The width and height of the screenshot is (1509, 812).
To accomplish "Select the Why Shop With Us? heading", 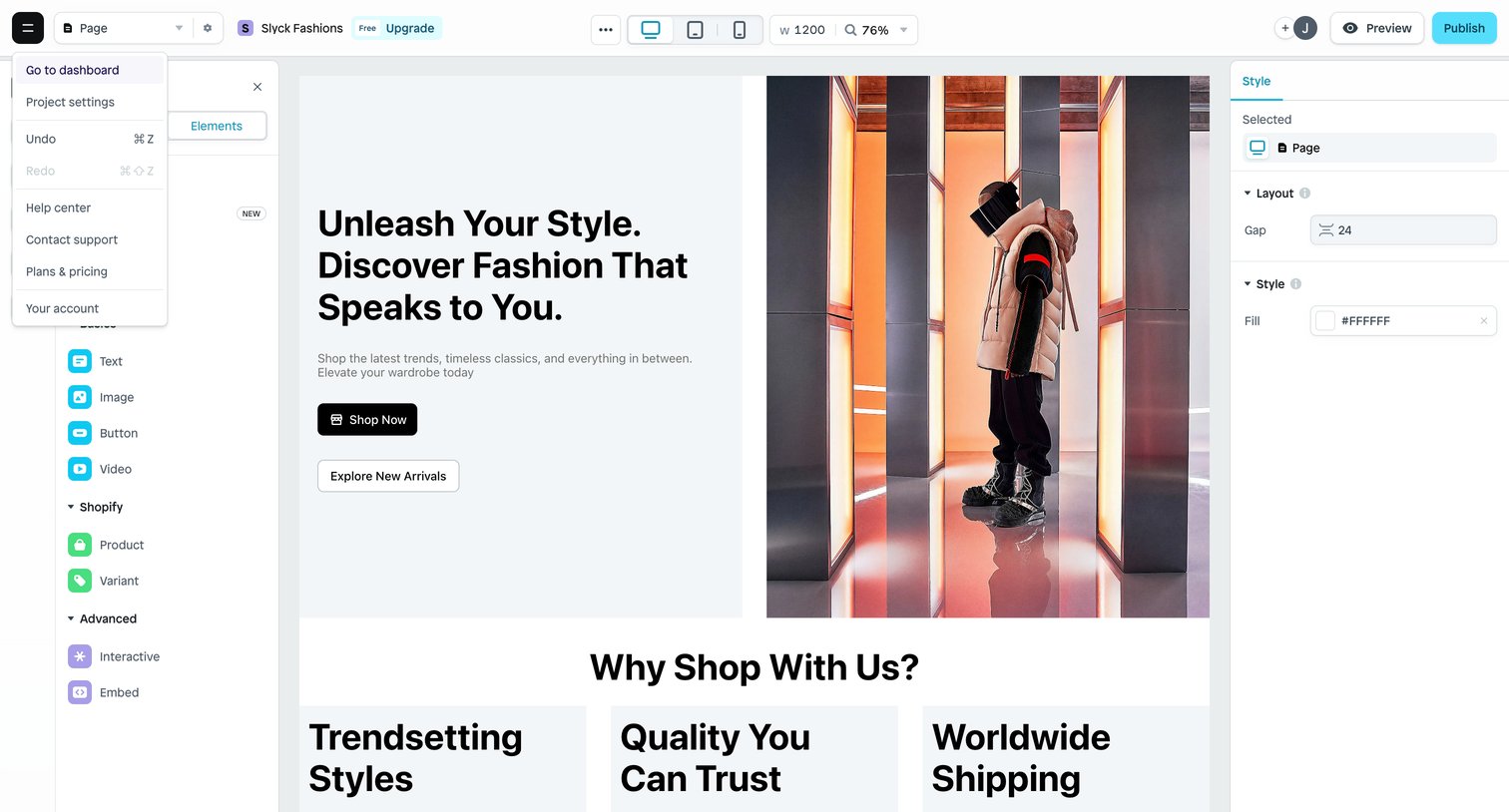I will [754, 667].
